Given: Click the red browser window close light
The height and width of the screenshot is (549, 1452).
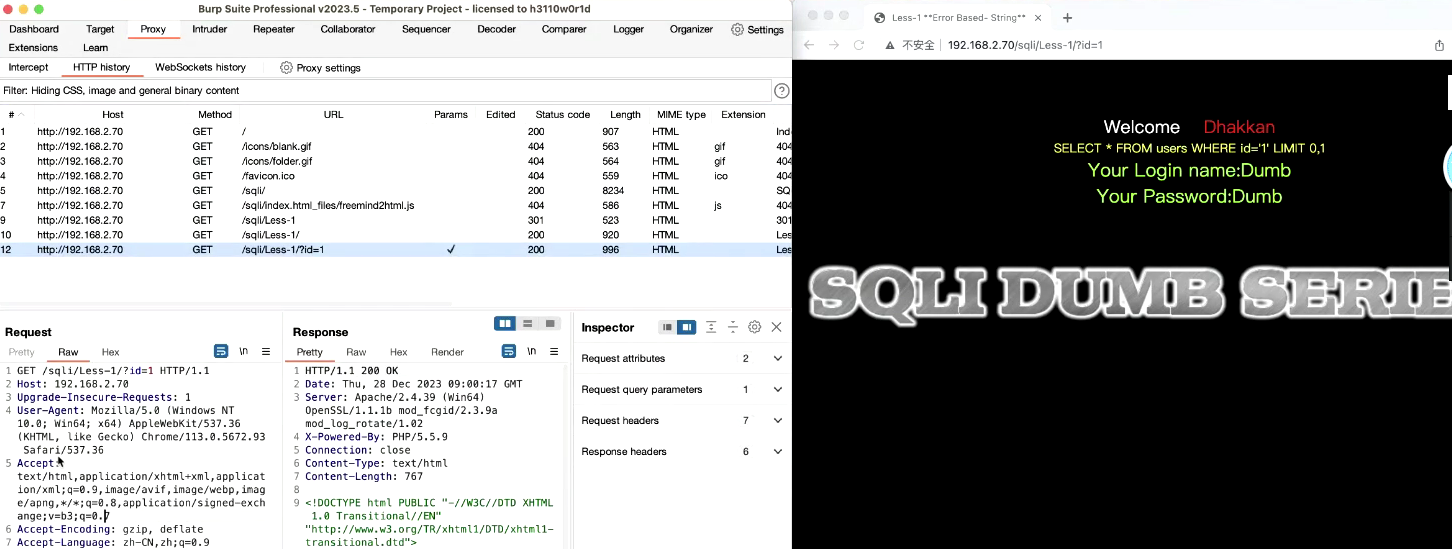Looking at the screenshot, I should pyautogui.click(x=812, y=16).
